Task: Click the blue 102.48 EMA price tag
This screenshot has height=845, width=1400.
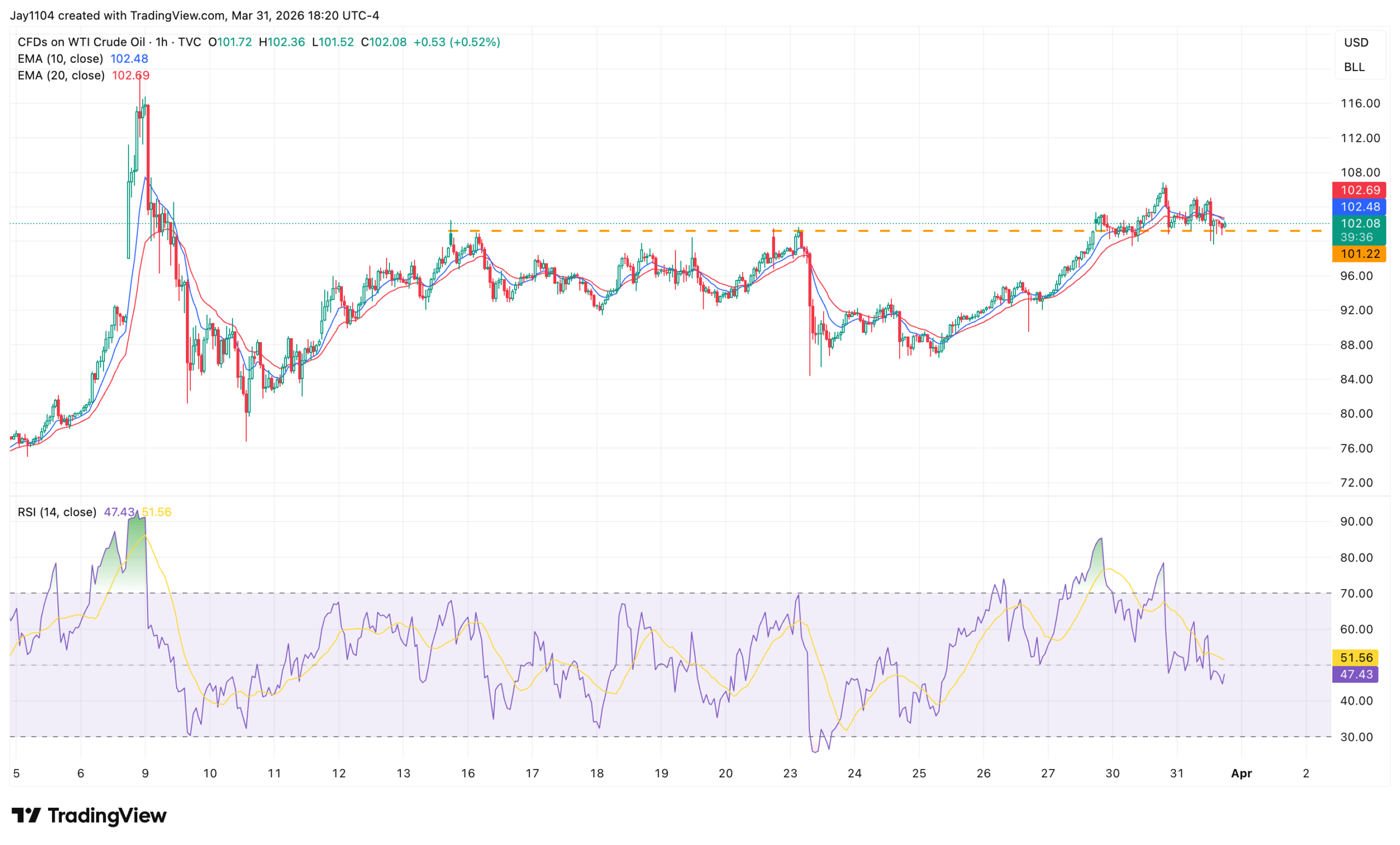Action: tap(1359, 207)
